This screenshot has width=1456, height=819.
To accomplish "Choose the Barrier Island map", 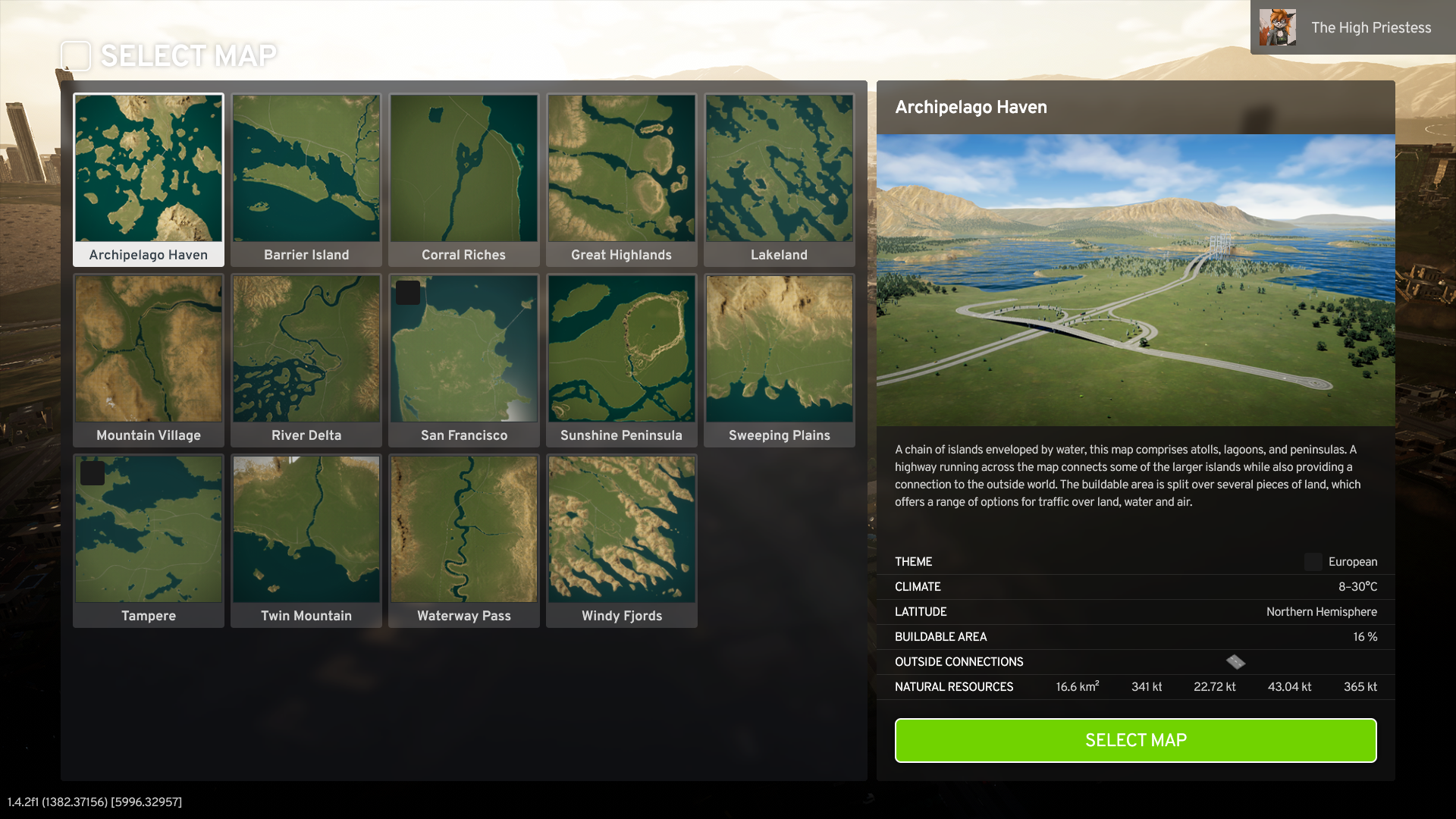I will pos(306,180).
